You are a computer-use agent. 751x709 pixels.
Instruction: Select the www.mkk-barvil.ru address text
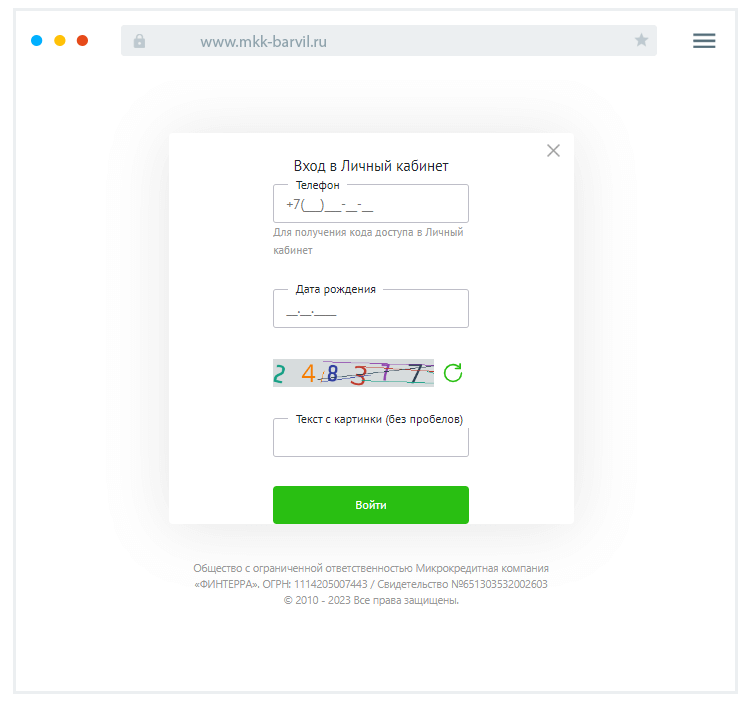click(264, 42)
